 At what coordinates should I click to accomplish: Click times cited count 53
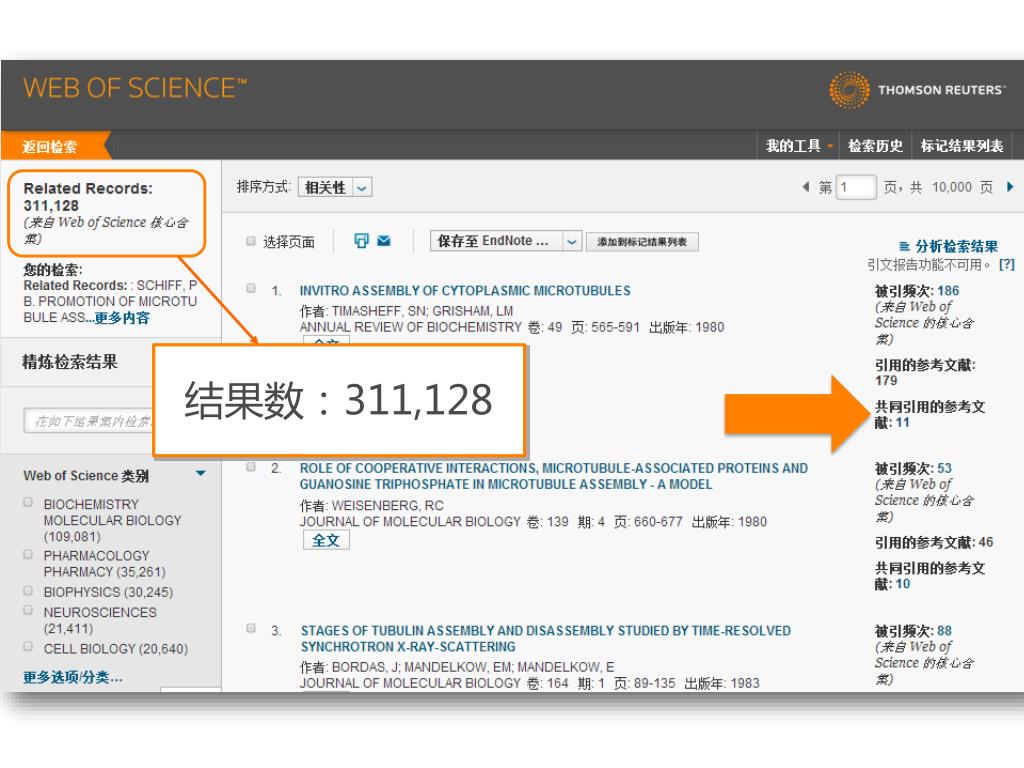tap(944, 468)
